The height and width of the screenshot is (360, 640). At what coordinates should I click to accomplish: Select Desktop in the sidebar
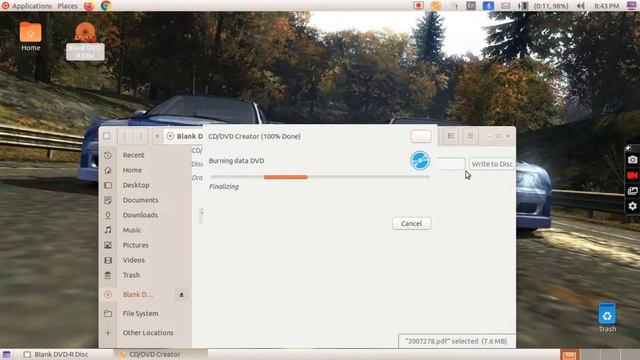pos(136,185)
